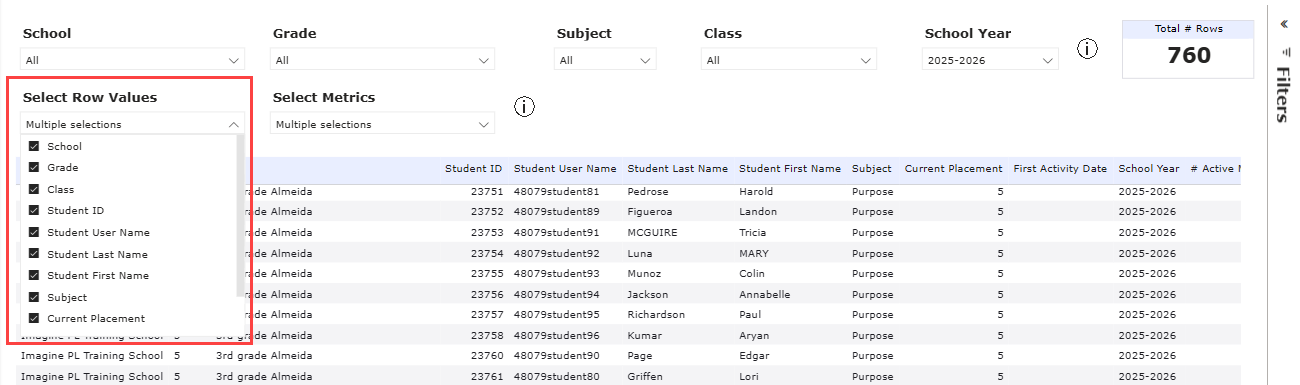Image resolution: width=1300 pixels, height=385 pixels.
Task: Click the vertical Filters pane label
Action: pyautogui.click(x=1284, y=94)
